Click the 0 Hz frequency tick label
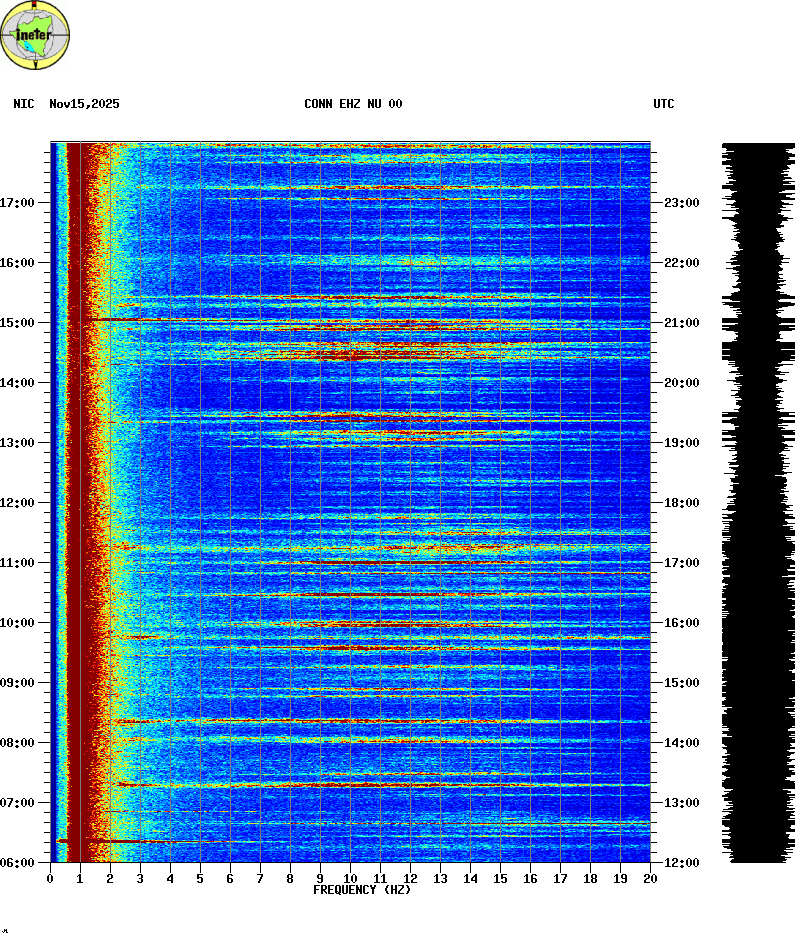 pyautogui.click(x=50, y=879)
